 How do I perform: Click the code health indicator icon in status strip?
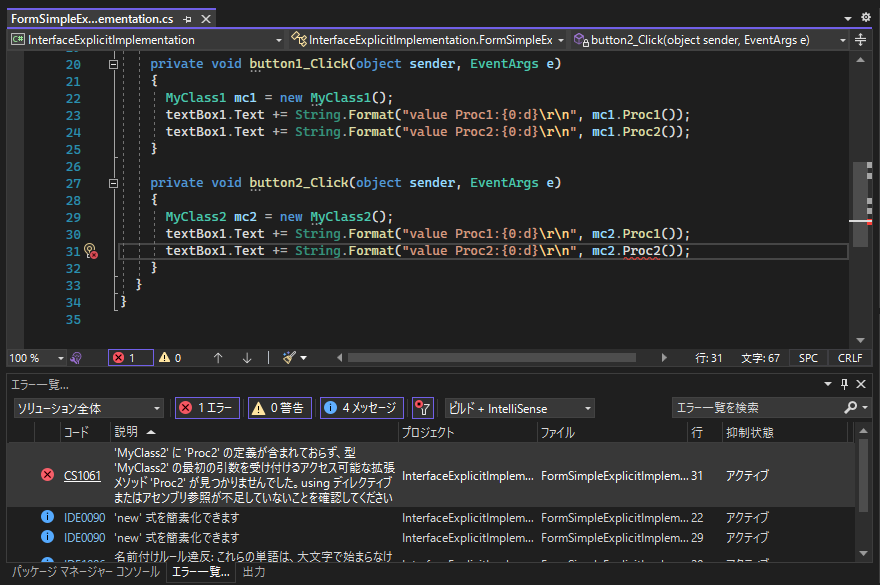coord(76,358)
